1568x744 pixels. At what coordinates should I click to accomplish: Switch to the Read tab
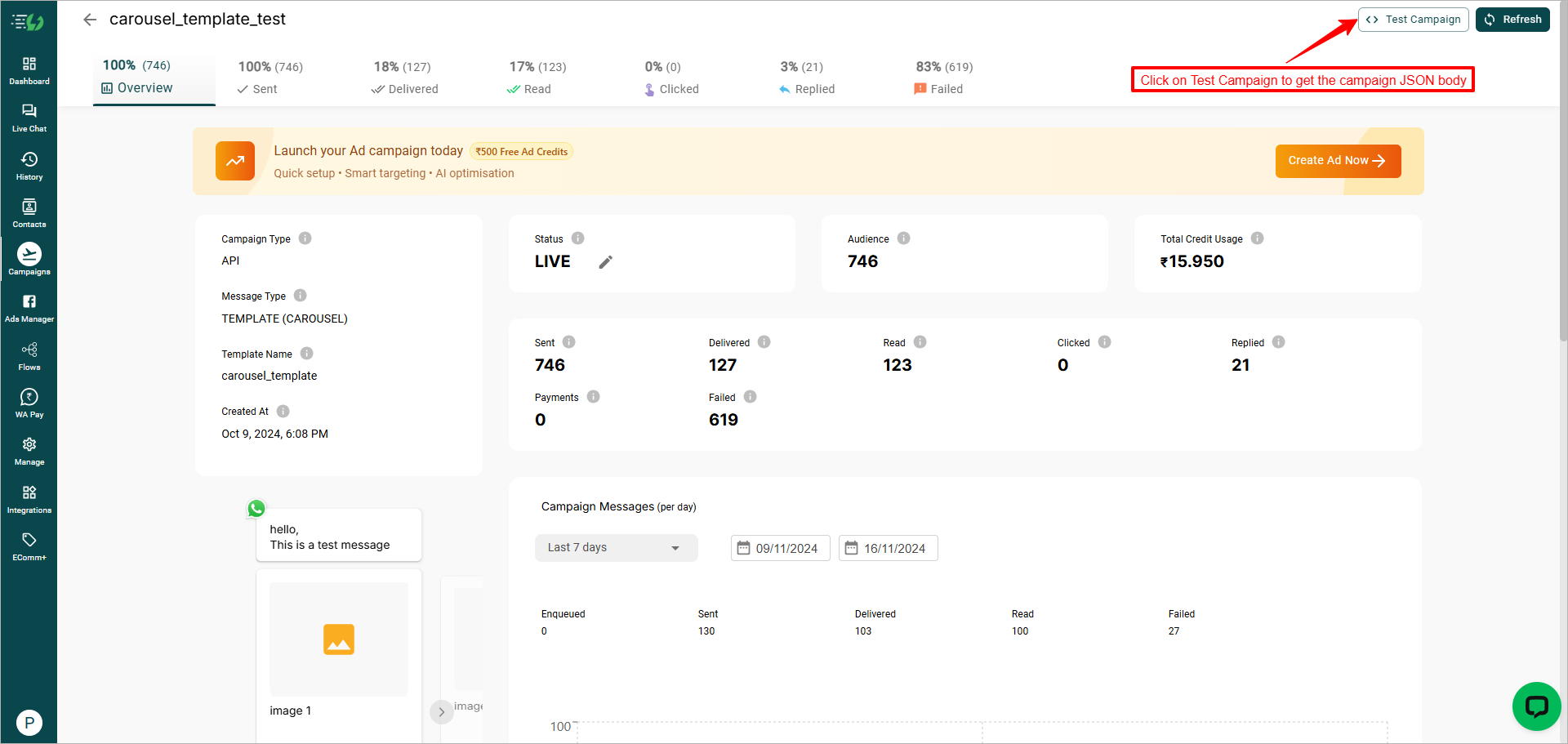pyautogui.click(x=537, y=78)
